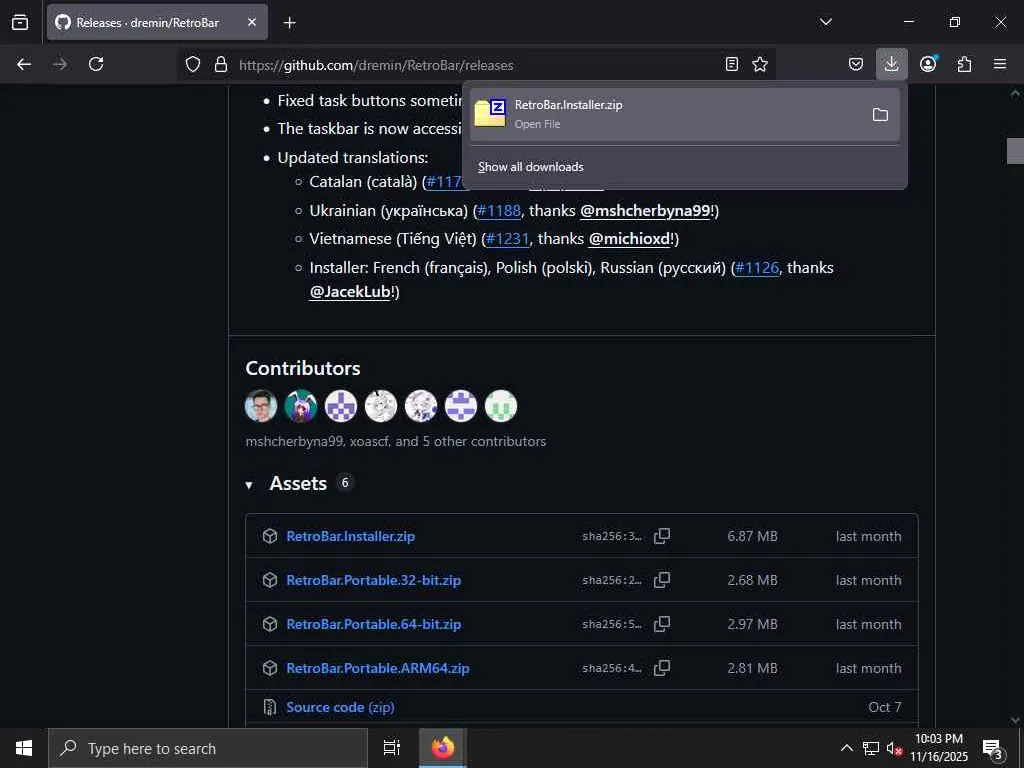Click the zip file icon beside Source code

pos(270,707)
